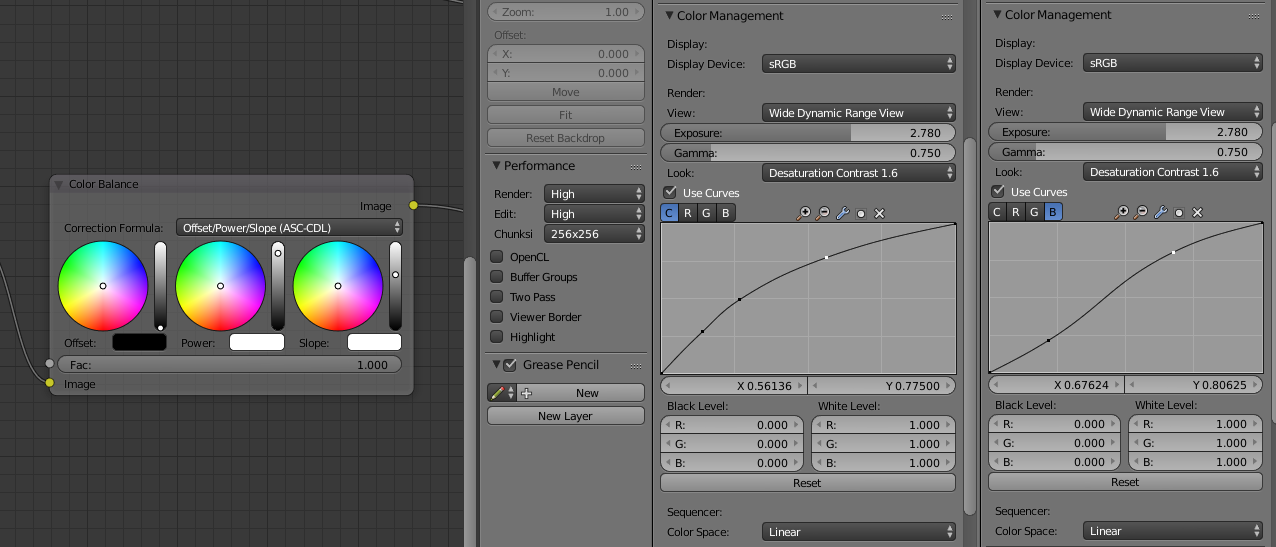Open curve tools wrench above Y 0.80625 curve
This screenshot has height=547, width=1276.
(x=1160, y=212)
